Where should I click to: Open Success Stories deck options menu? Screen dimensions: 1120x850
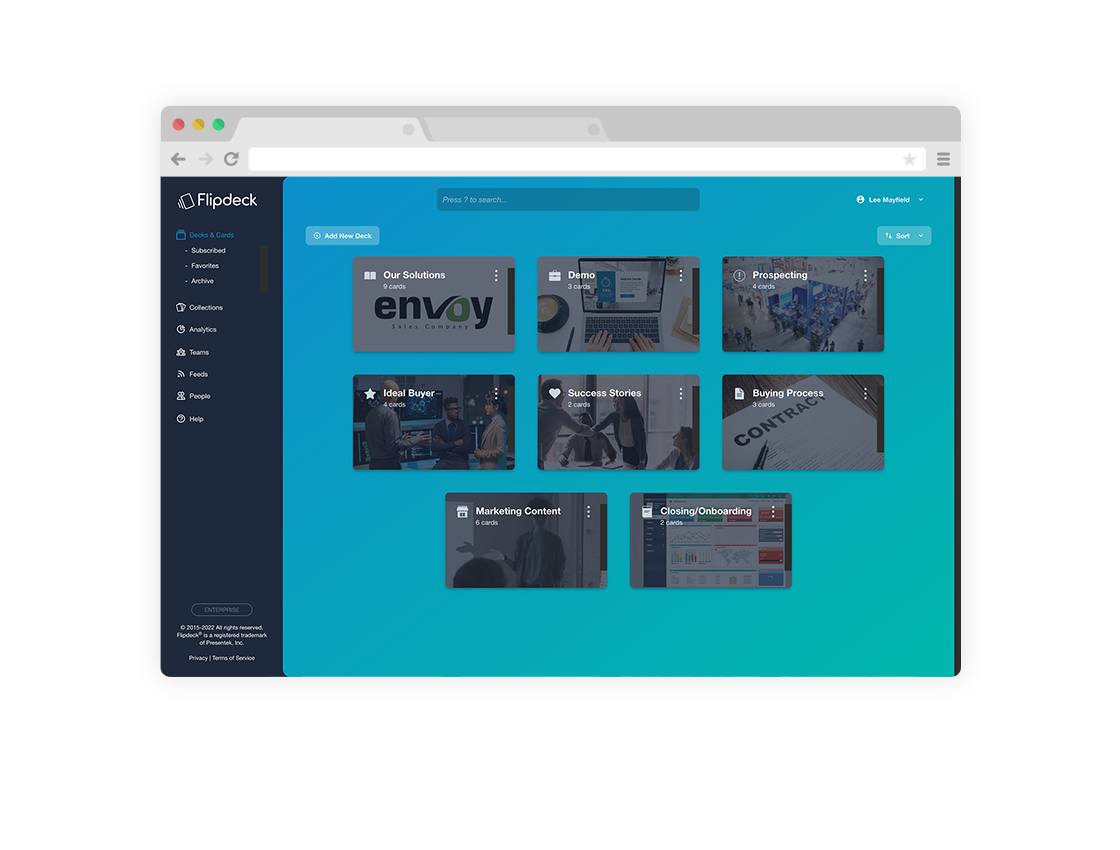point(681,394)
